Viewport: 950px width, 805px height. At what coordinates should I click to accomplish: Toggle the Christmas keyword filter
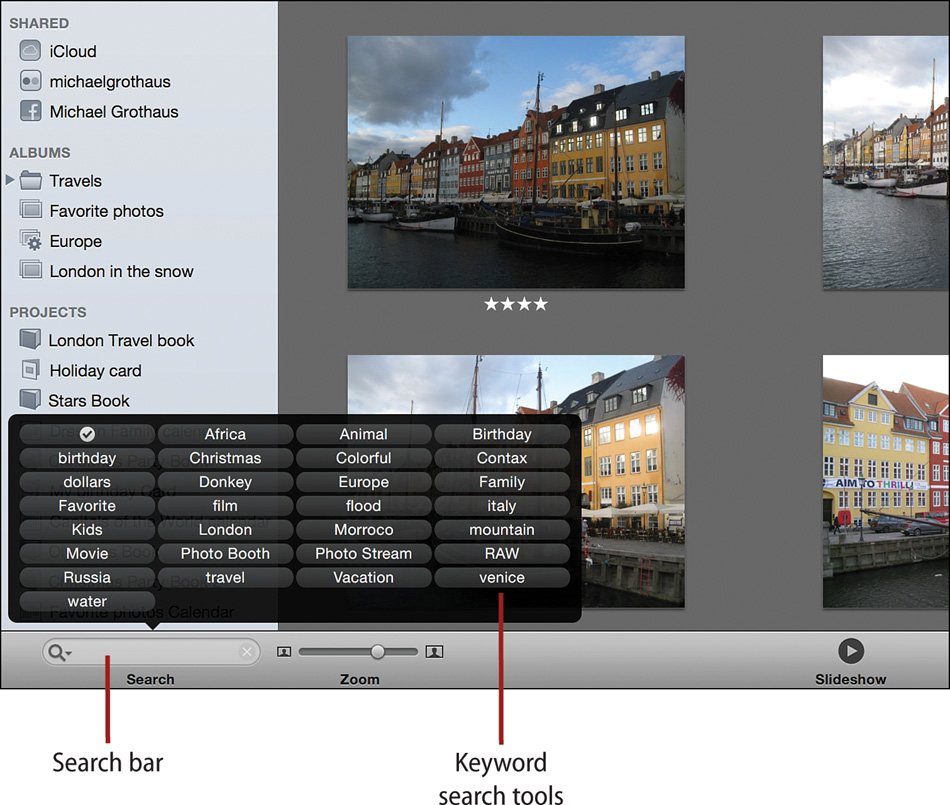[x=225, y=458]
